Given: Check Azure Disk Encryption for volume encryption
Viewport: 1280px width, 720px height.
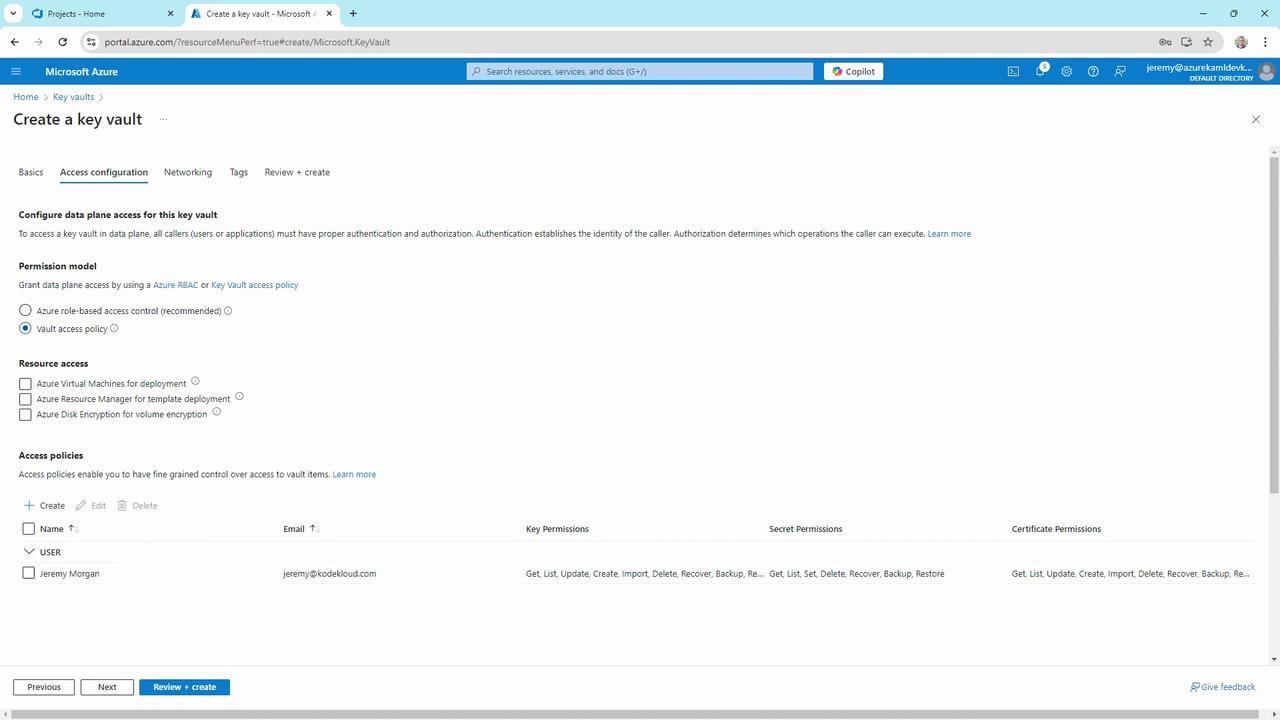Looking at the screenshot, I should 26,414.
